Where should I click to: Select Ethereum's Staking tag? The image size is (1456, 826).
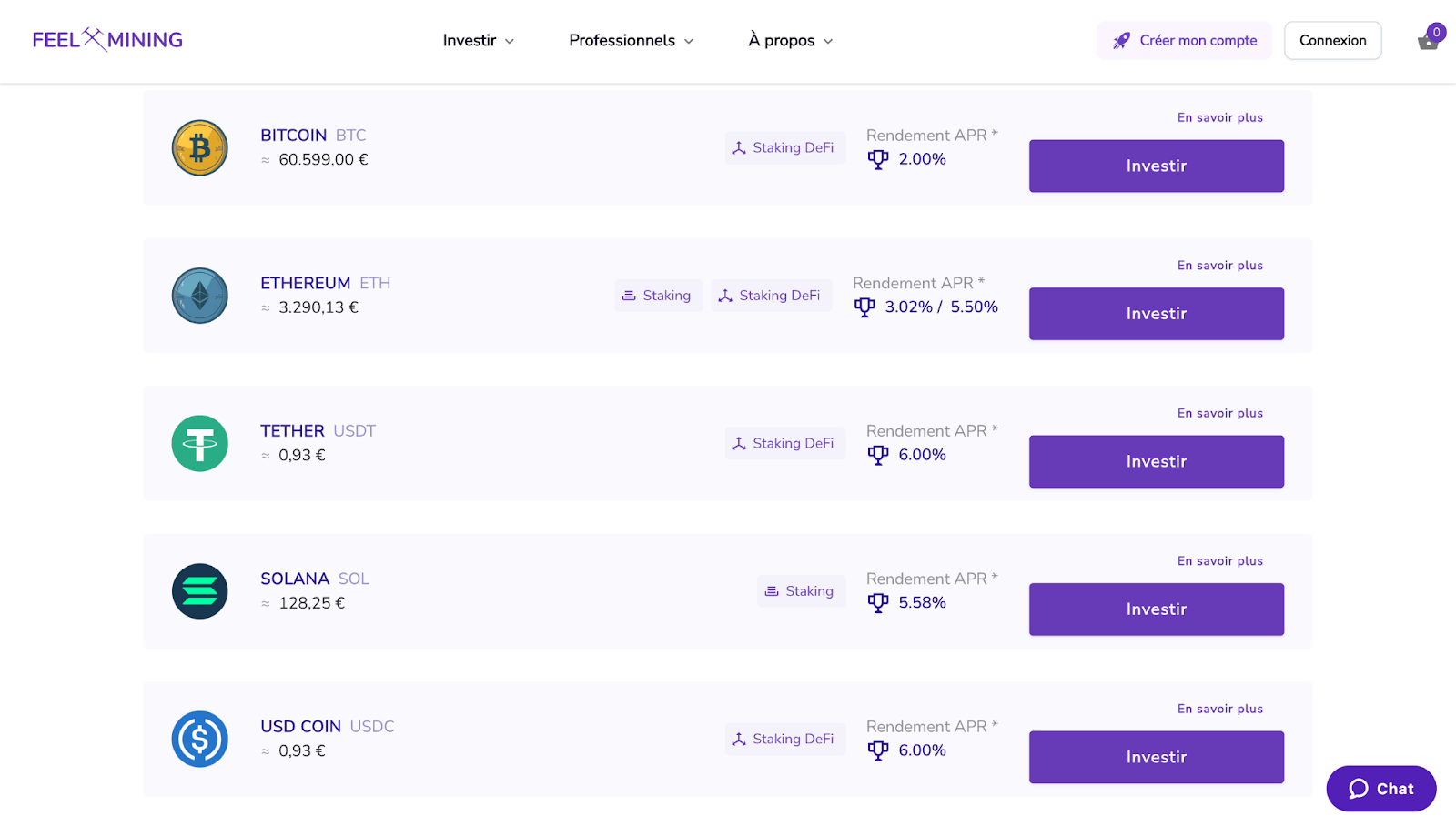658,296
